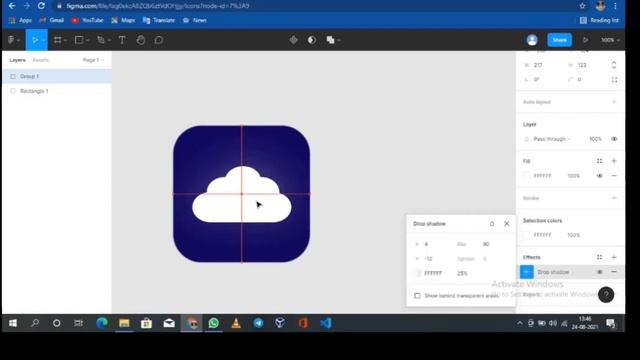Click the user avatar in Figma toolbar
This screenshot has height=360, width=640.
tap(532, 40)
